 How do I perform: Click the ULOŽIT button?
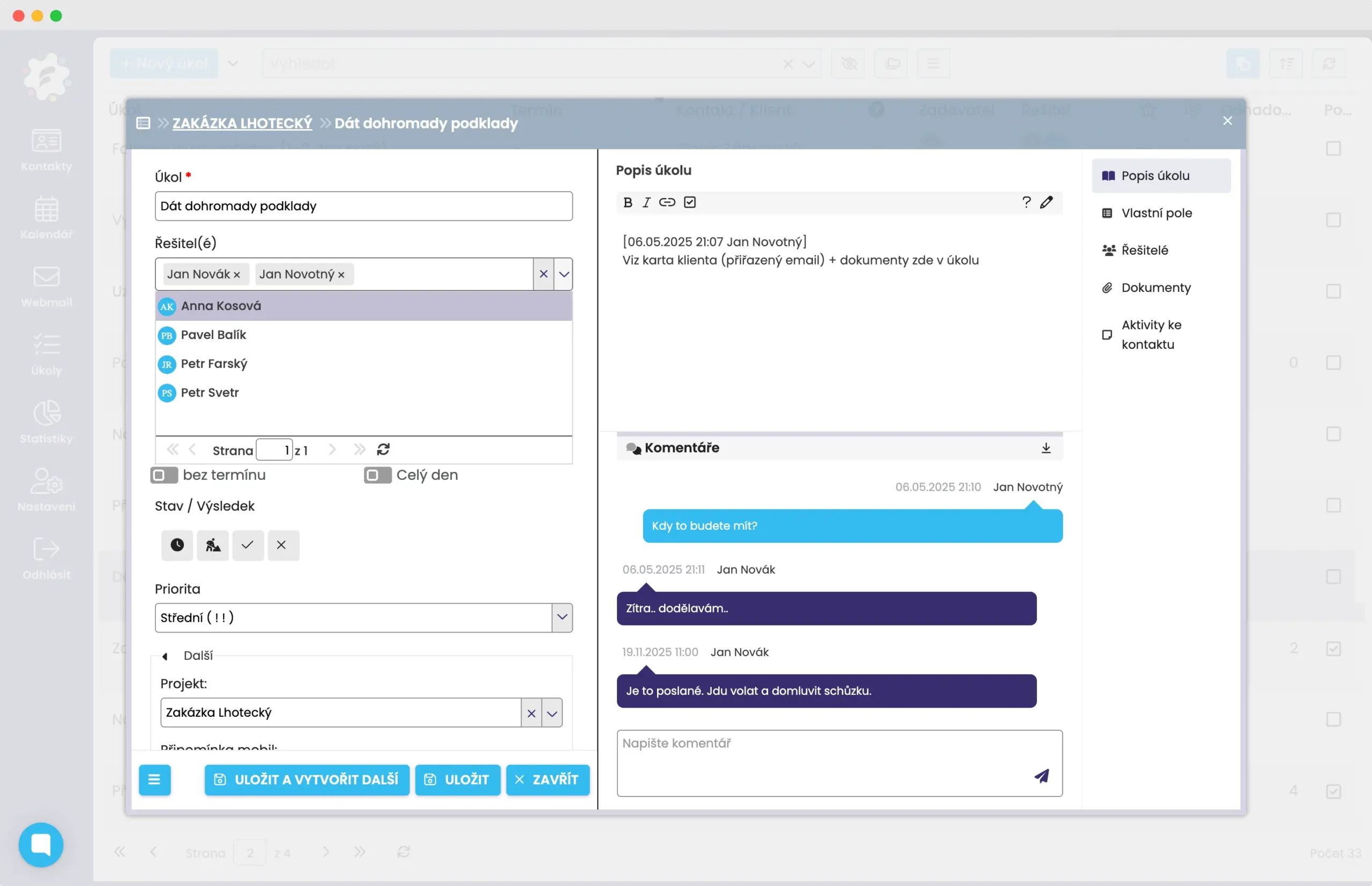point(458,780)
